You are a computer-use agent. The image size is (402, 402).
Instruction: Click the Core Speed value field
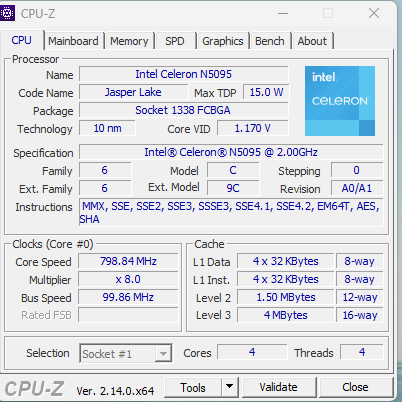[128, 261]
